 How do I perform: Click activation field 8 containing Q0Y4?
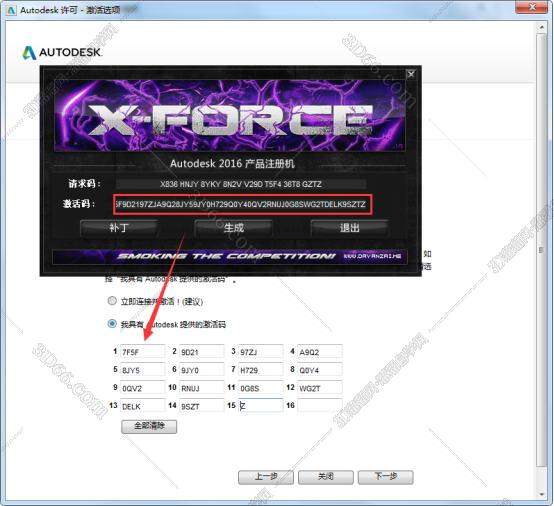click(x=320, y=370)
